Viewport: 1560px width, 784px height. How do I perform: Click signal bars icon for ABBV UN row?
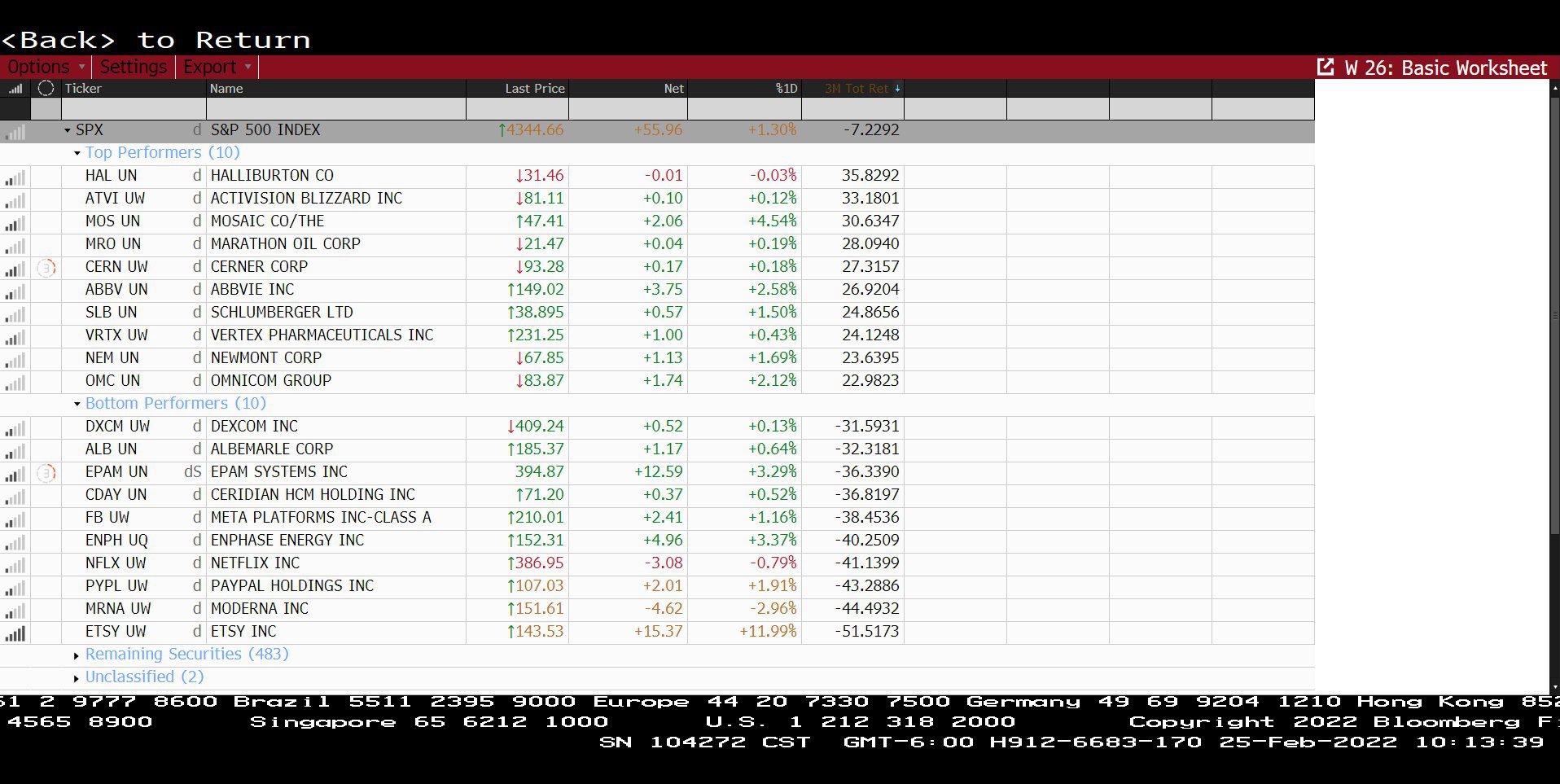coord(15,291)
